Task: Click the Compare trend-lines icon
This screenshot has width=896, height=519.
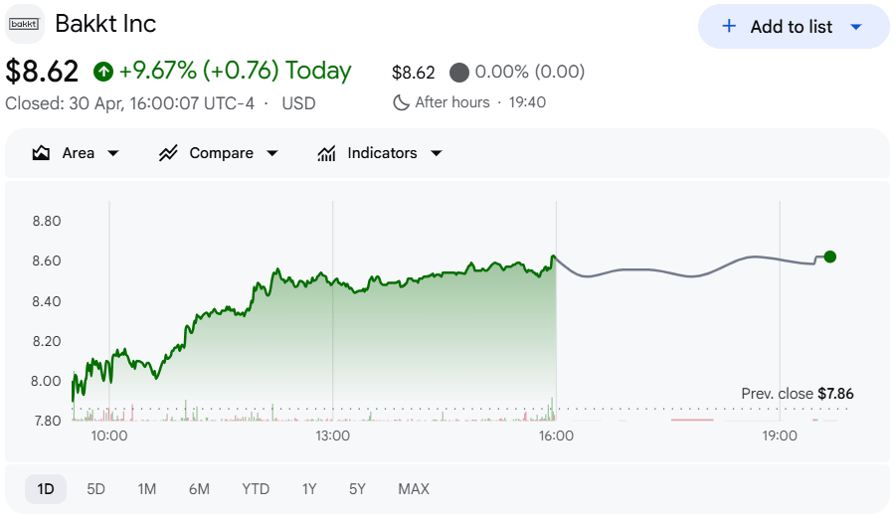Action: point(168,153)
